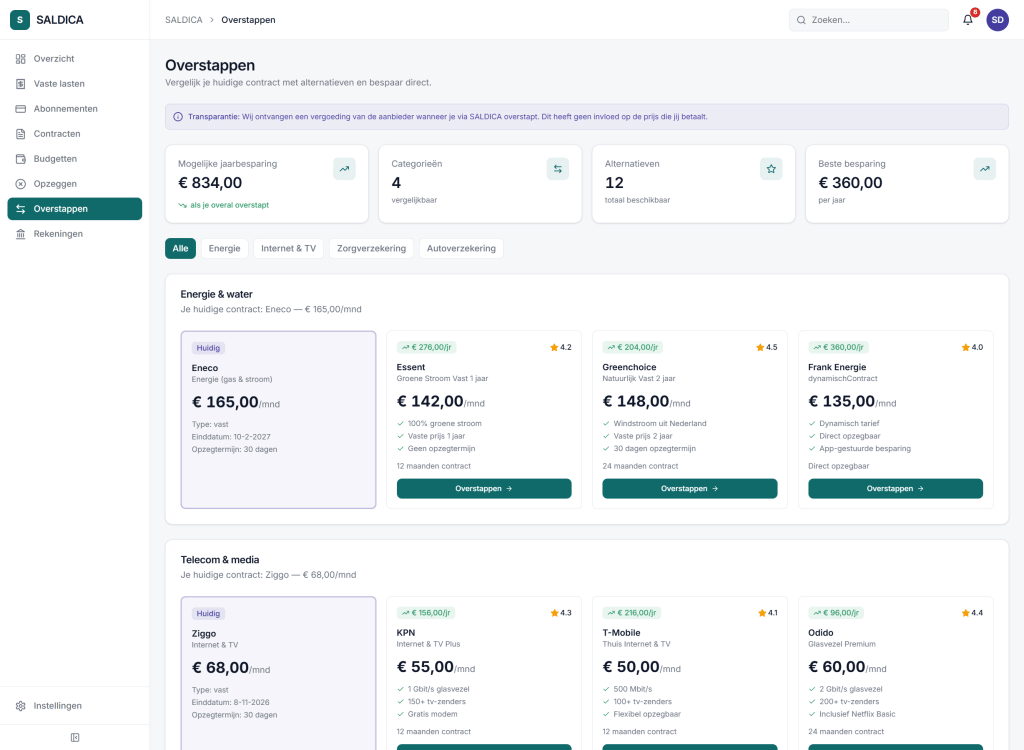
Task: Open the SD user avatar menu
Action: pos(997,20)
